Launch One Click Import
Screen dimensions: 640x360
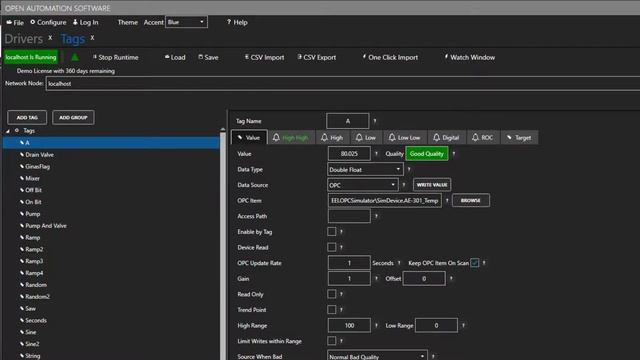pos(390,58)
